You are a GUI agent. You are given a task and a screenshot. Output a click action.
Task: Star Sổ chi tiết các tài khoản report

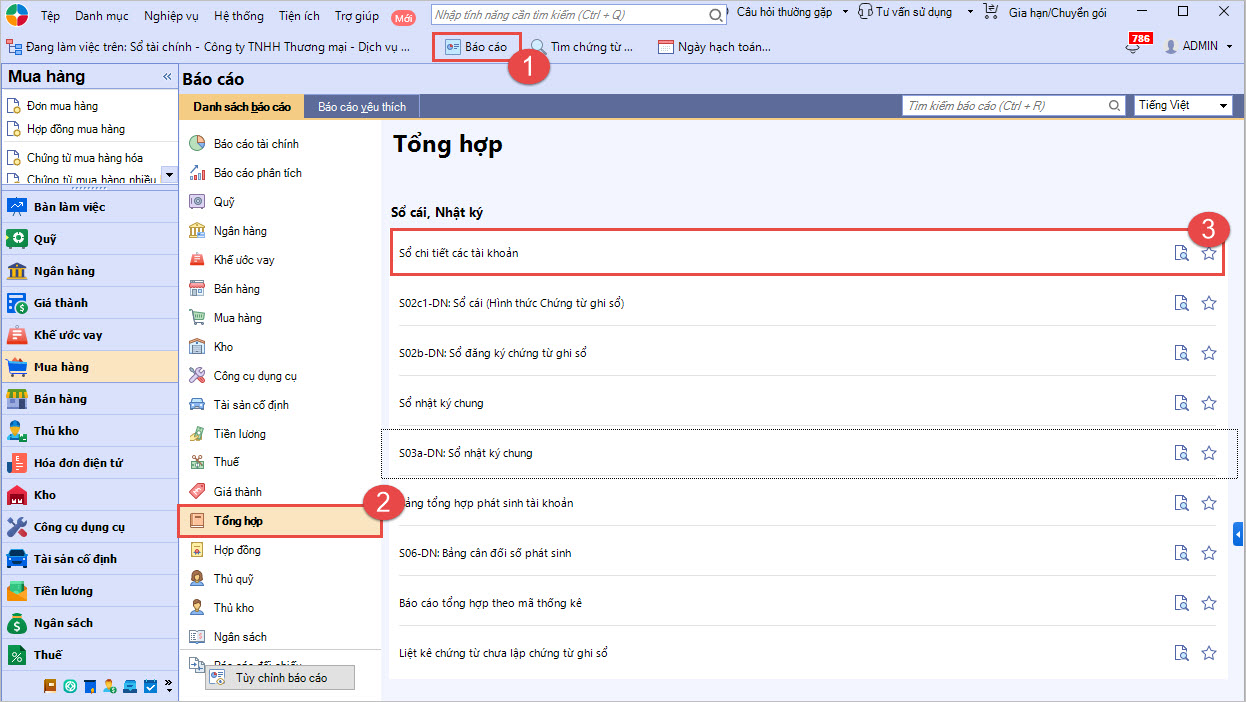(x=1208, y=253)
